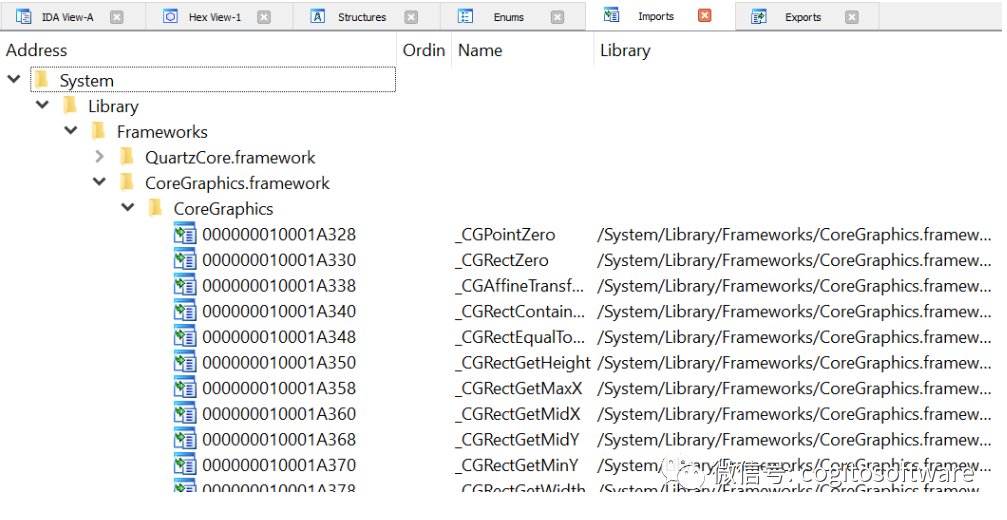Switch to the Exports tab
Image resolution: width=1007 pixels, height=520 pixels.
pyautogui.click(x=803, y=17)
